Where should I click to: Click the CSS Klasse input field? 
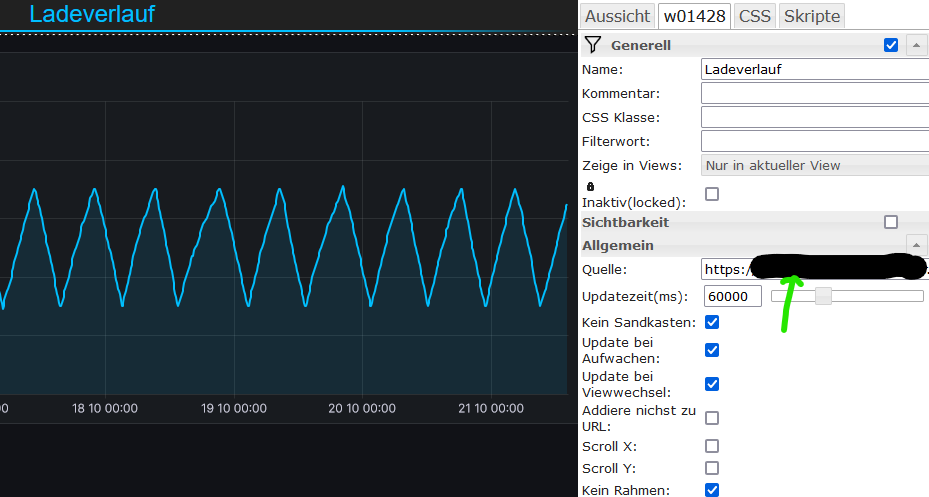coord(815,117)
